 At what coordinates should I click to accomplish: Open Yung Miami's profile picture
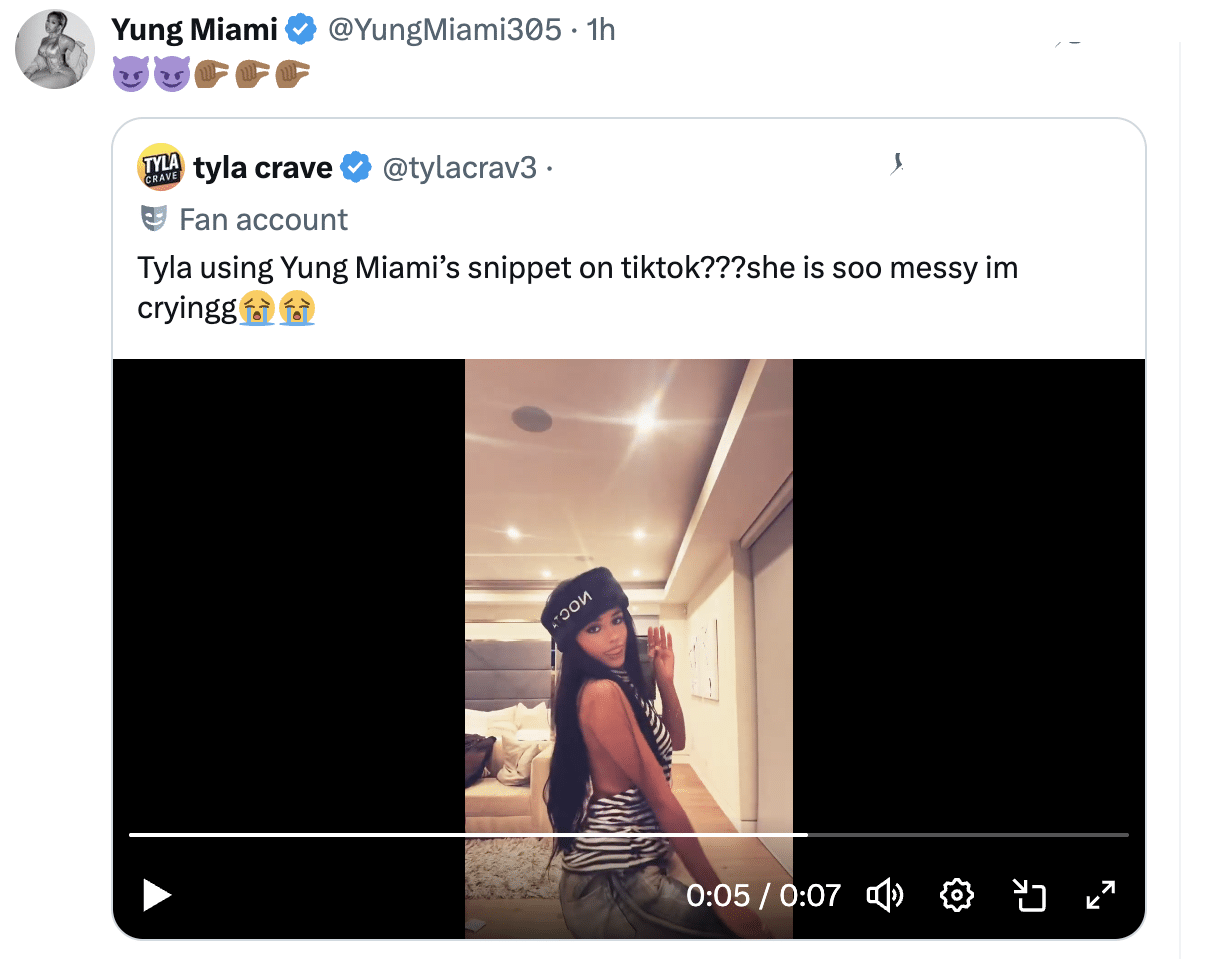point(55,50)
